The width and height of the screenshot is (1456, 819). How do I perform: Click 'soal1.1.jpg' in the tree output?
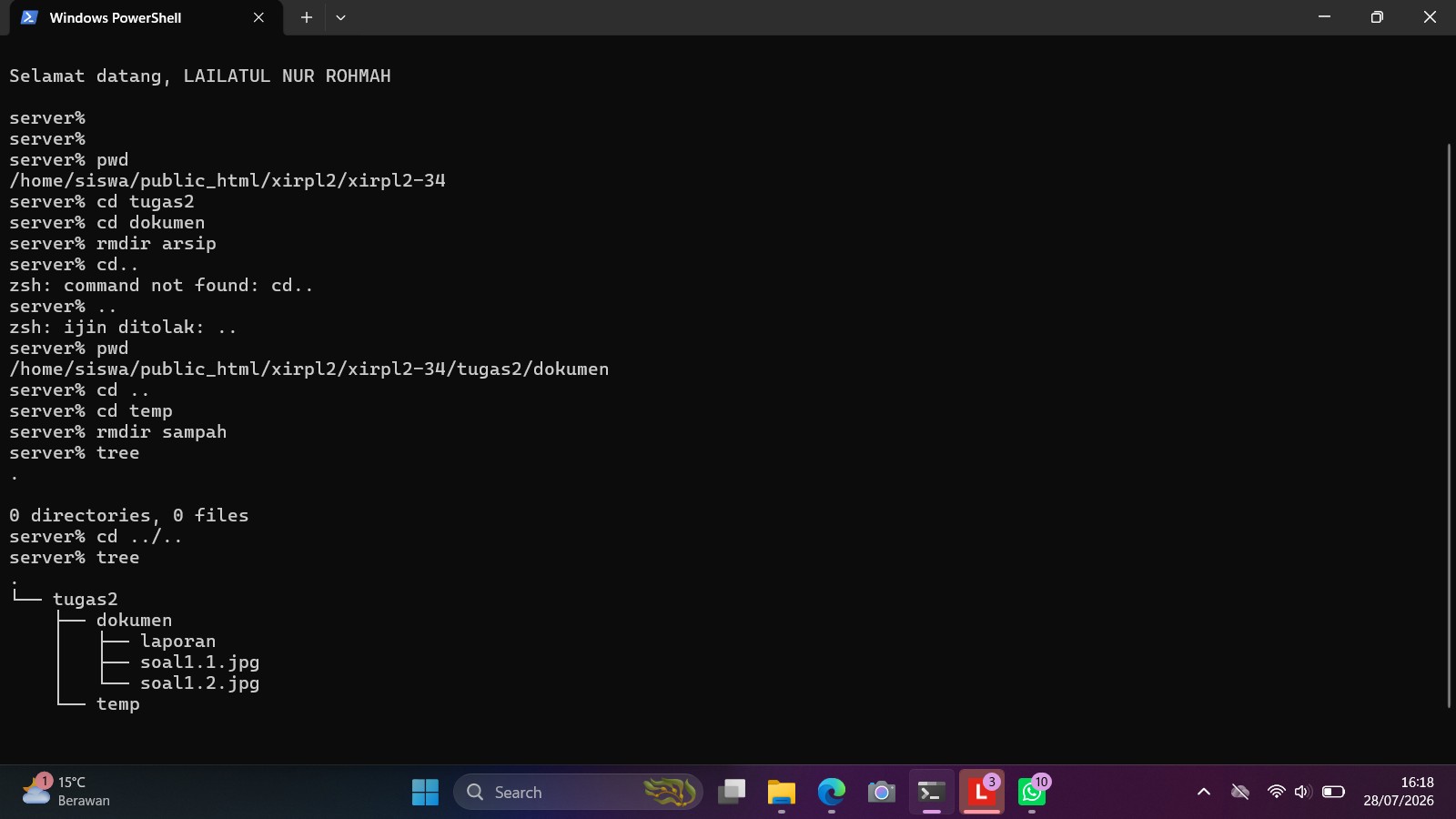[200, 662]
